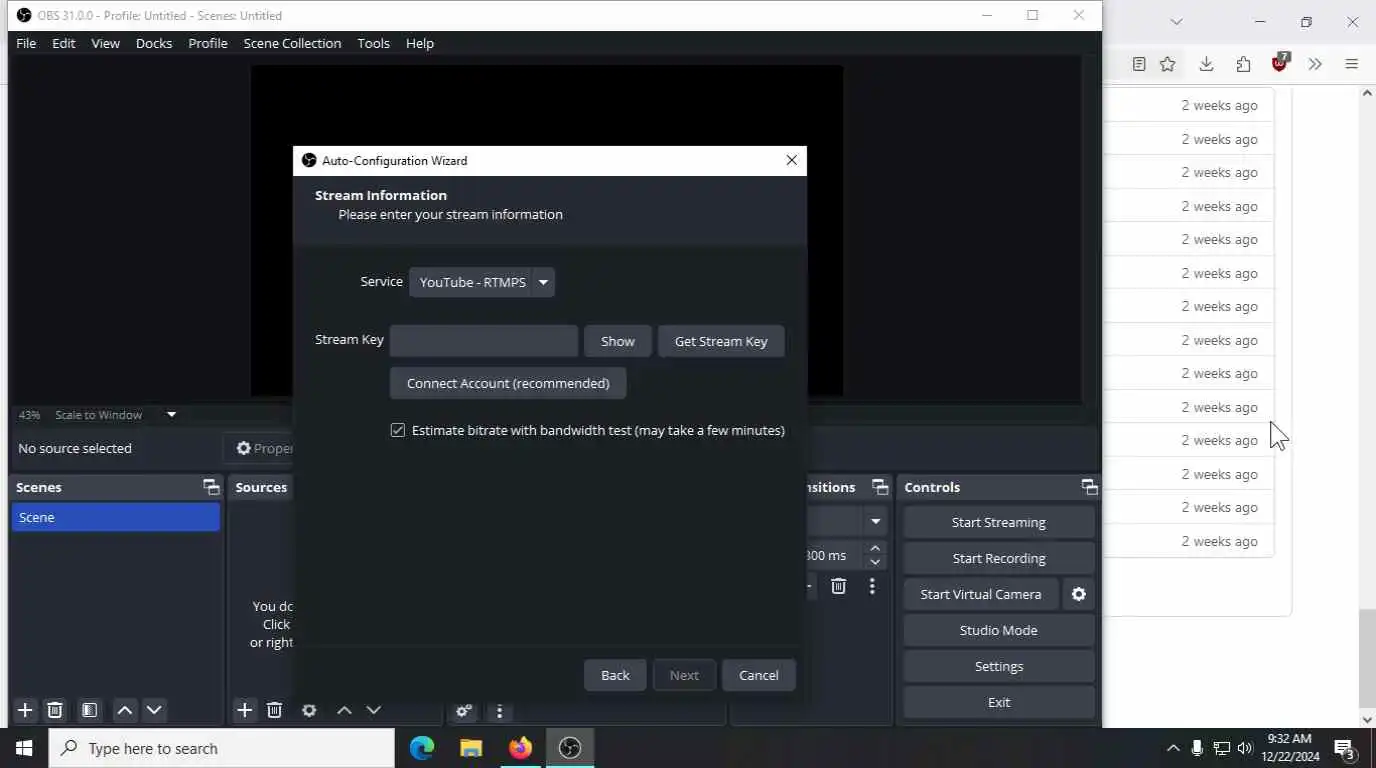Move source down arrow in Sources dock

pos(373,710)
